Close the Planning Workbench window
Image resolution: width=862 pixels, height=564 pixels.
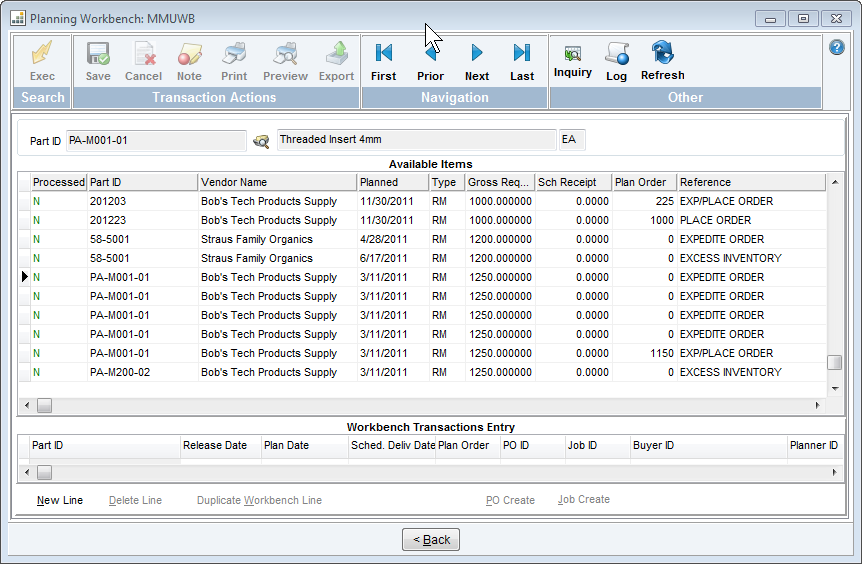(836, 19)
